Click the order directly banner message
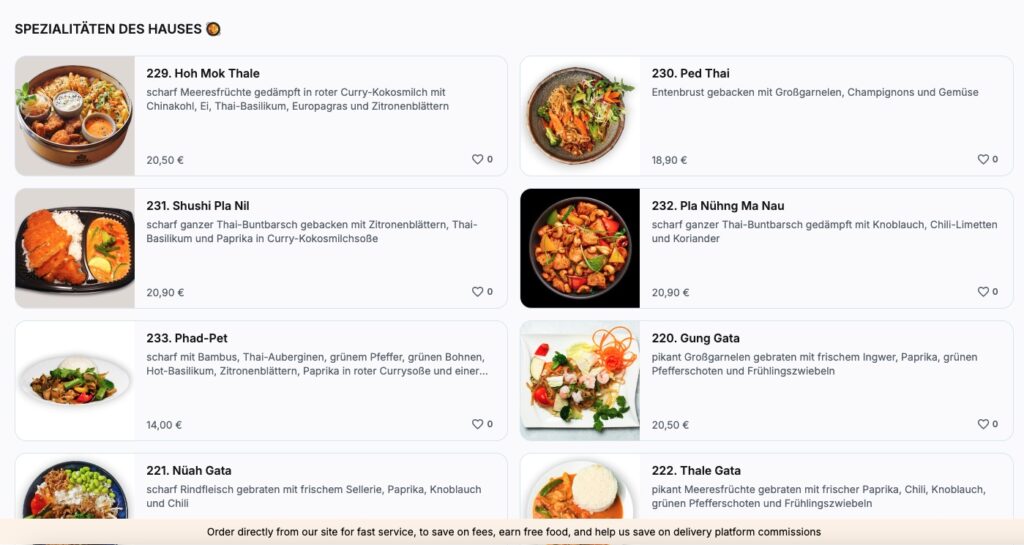Image resolution: width=1024 pixels, height=545 pixels. 514,532
